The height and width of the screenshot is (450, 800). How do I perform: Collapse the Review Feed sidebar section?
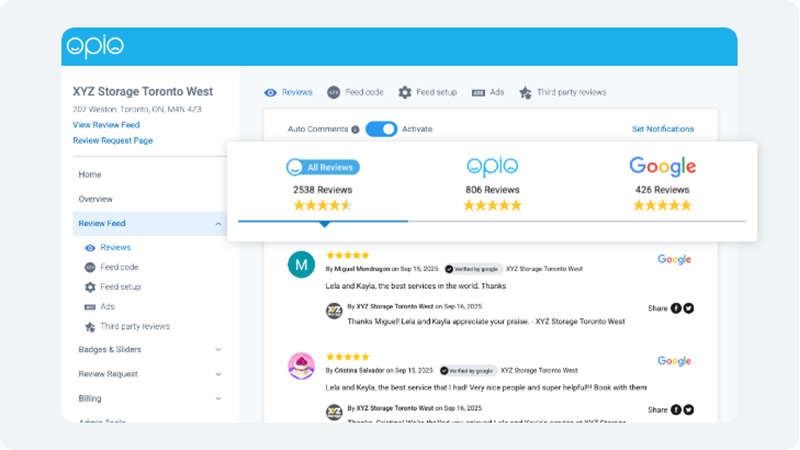tap(218, 224)
